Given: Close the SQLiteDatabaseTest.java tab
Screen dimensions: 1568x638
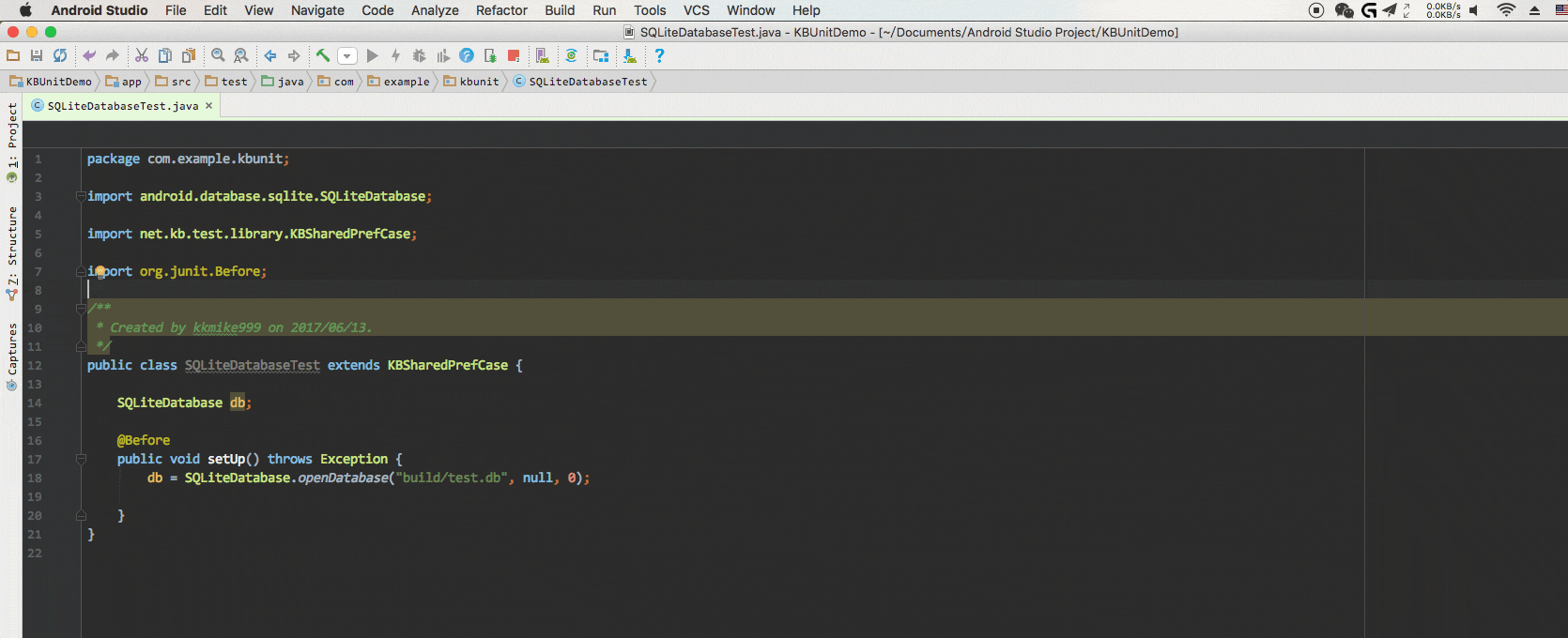Looking at the screenshot, I should (x=208, y=106).
